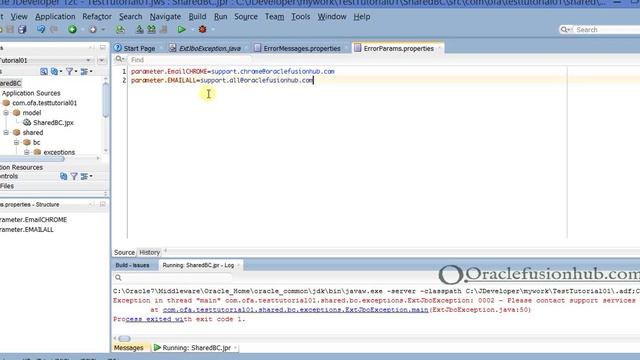
Task: Collapse the model package node
Action: [x=6, y=113]
